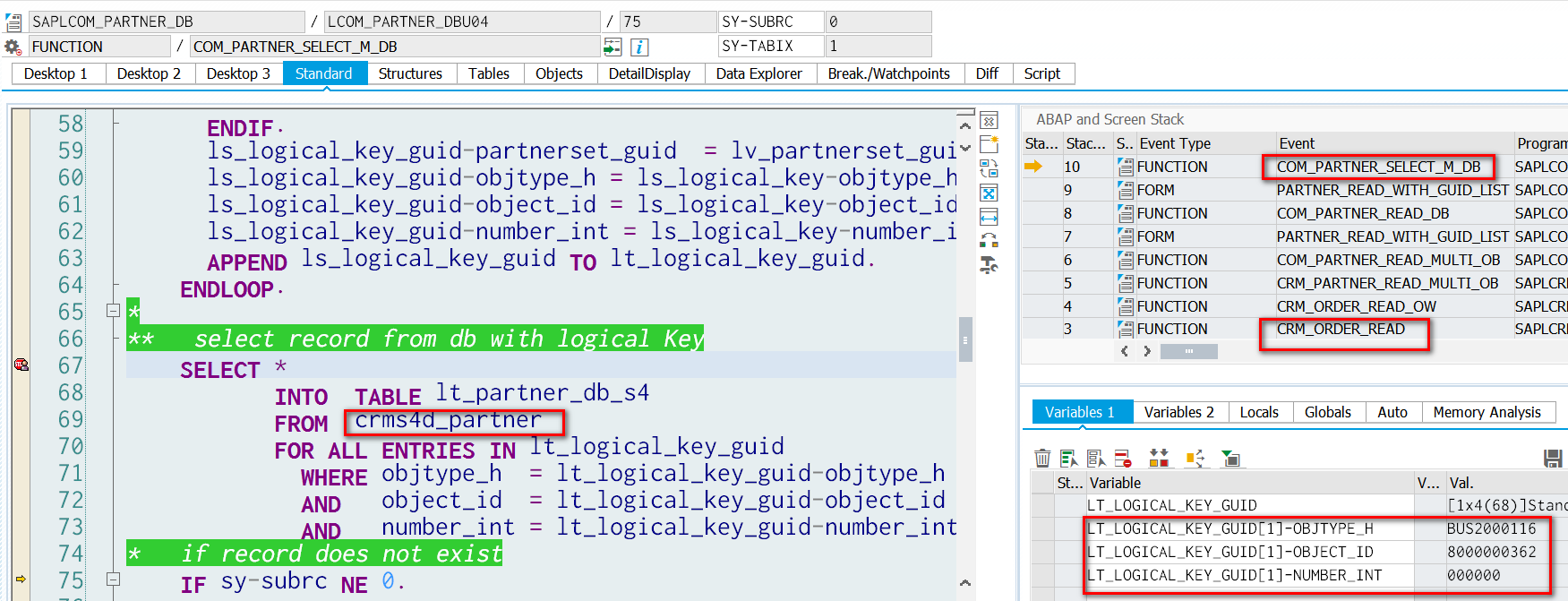
Task: Click the swap tools icon
Action: [x=989, y=240]
